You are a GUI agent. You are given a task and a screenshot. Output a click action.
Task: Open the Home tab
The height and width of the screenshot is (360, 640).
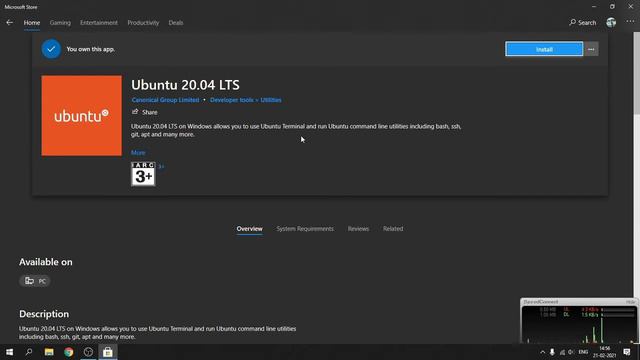32,22
